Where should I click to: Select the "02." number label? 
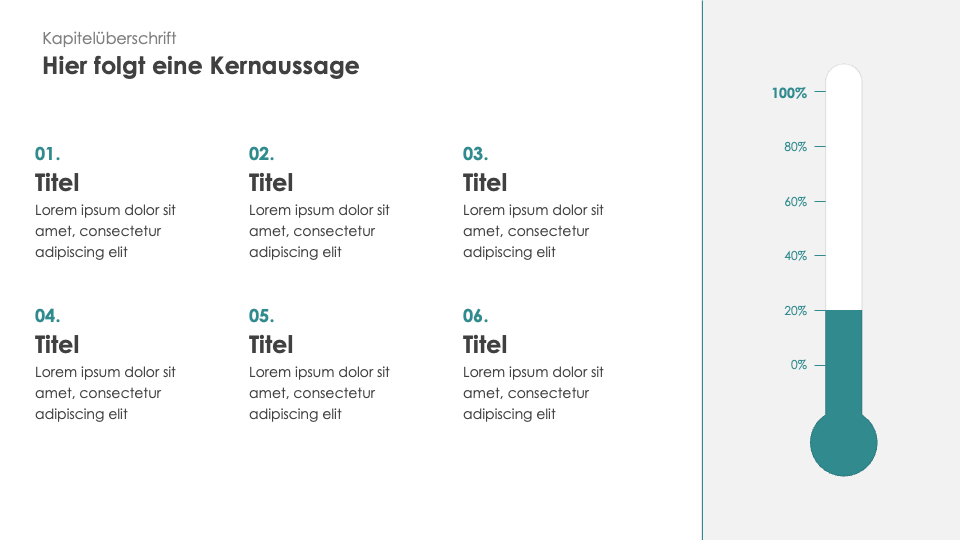tap(261, 154)
